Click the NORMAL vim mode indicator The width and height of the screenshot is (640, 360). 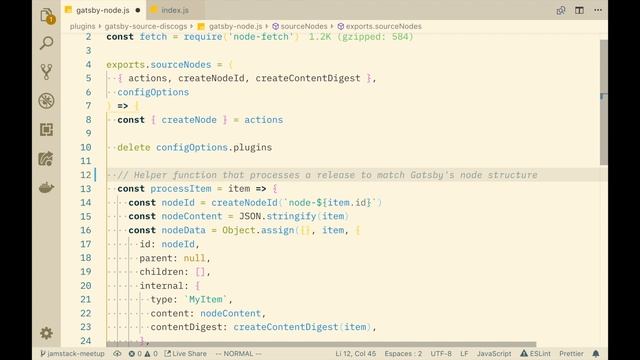238,353
